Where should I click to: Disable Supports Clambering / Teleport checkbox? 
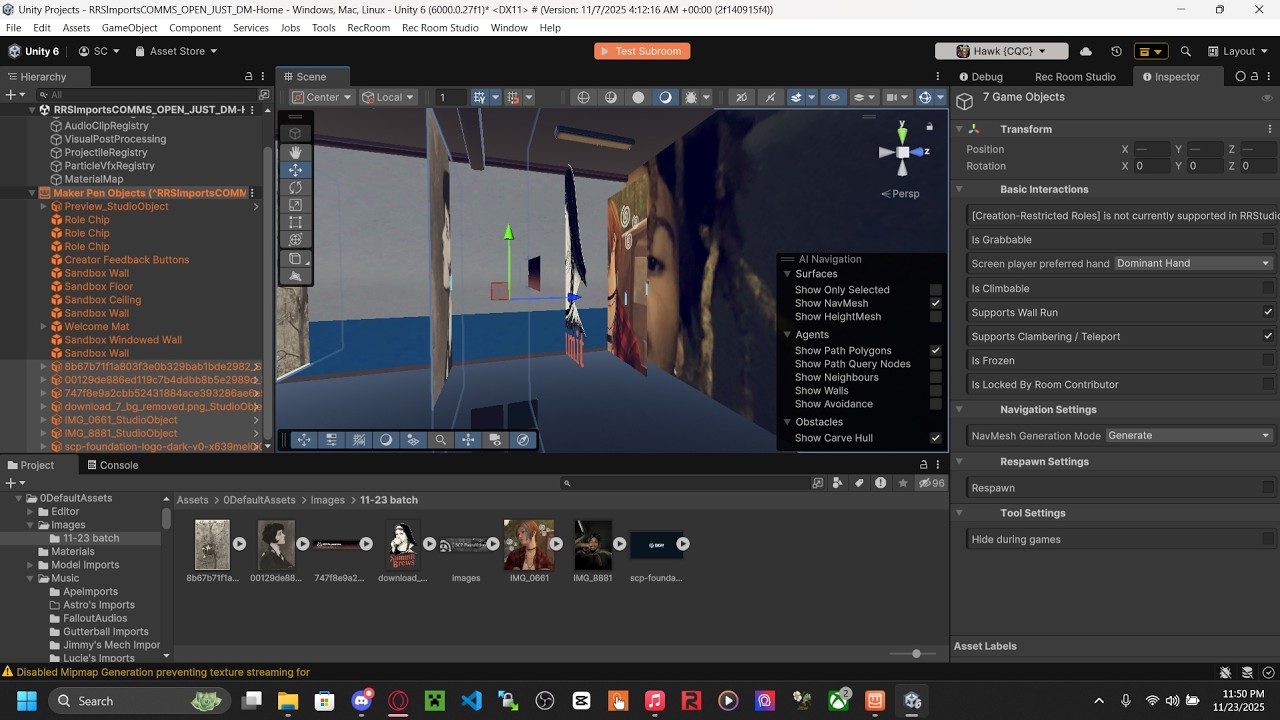point(1268,336)
